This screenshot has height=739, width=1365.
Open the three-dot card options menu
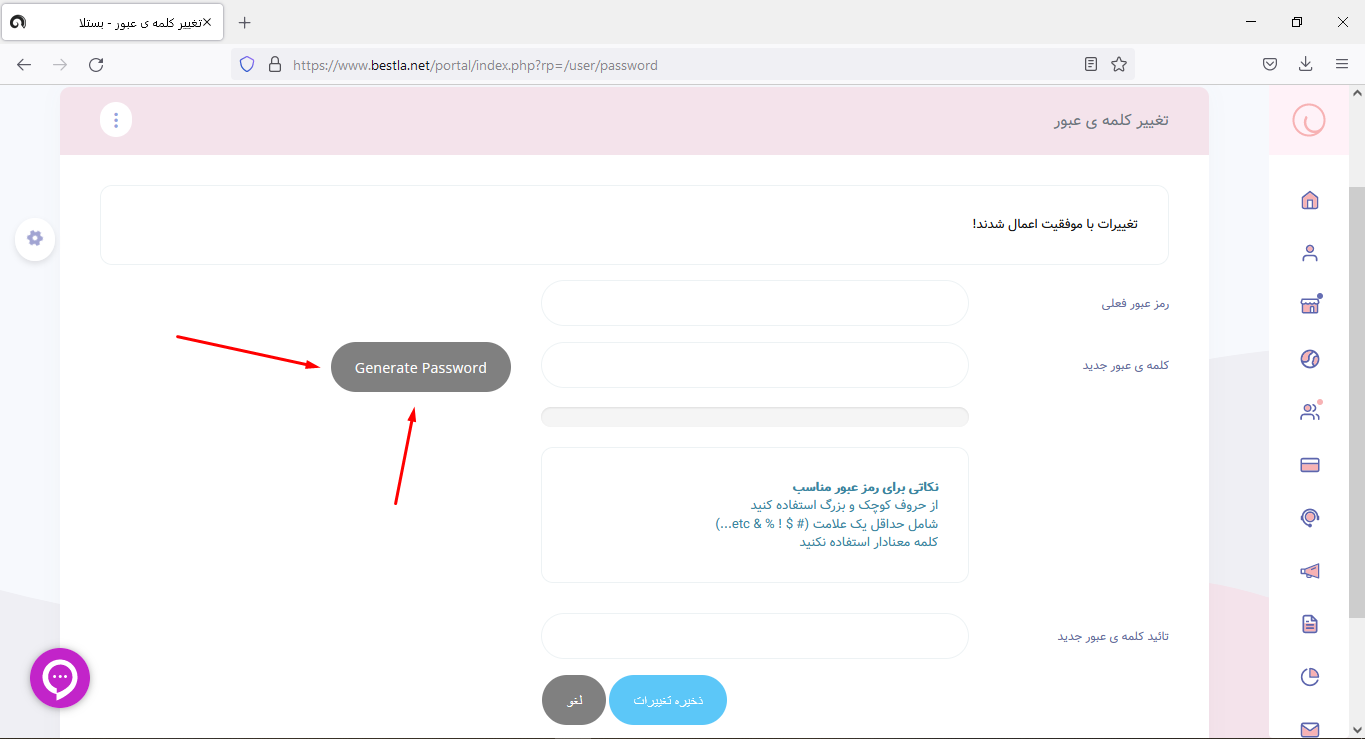(116, 121)
